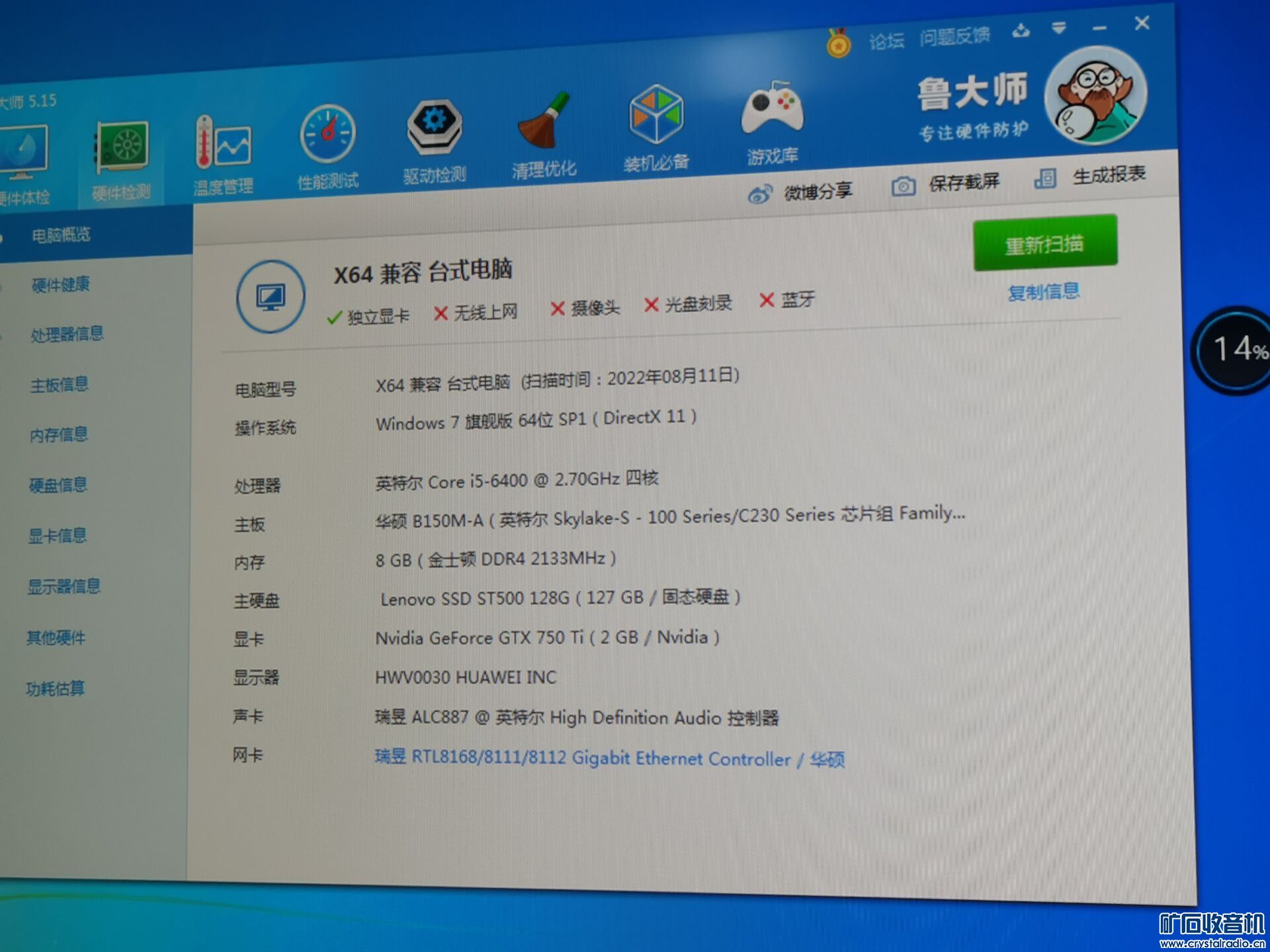The height and width of the screenshot is (952, 1270).
Task: Click the Lenovo SSD ST500 128G text
Action: pos(560,598)
